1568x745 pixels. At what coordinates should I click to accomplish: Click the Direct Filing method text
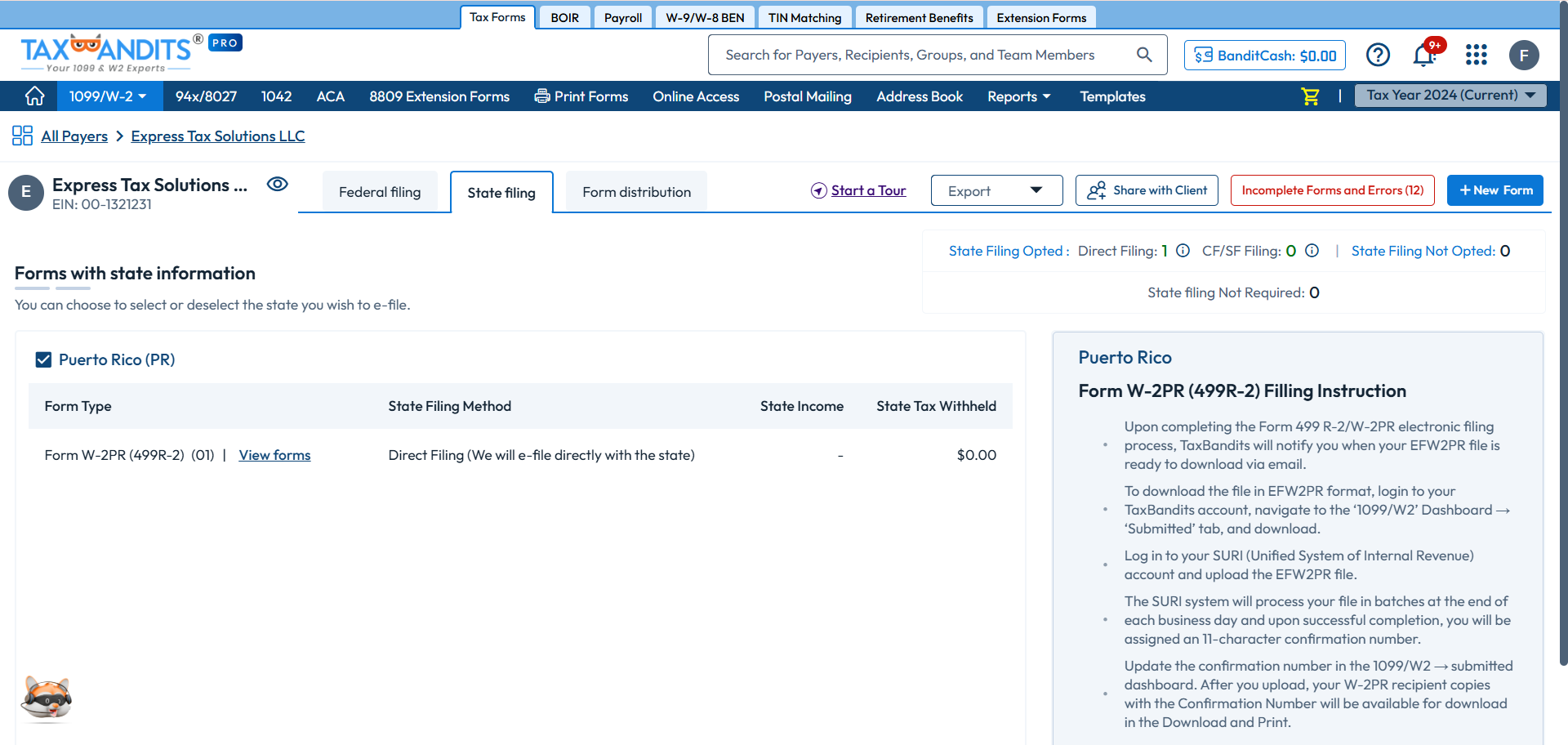click(541, 455)
